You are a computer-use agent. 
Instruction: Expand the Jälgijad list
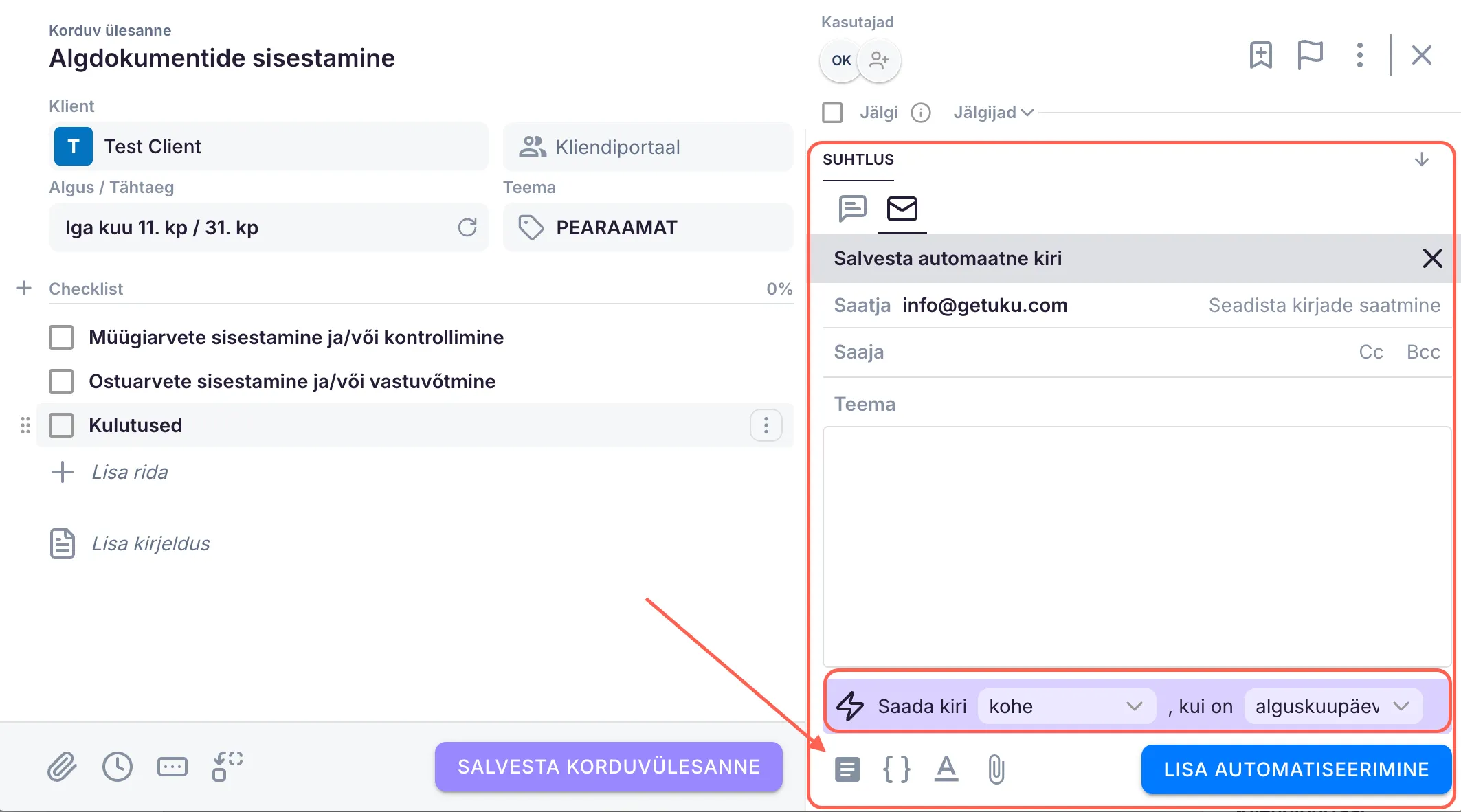click(x=993, y=113)
